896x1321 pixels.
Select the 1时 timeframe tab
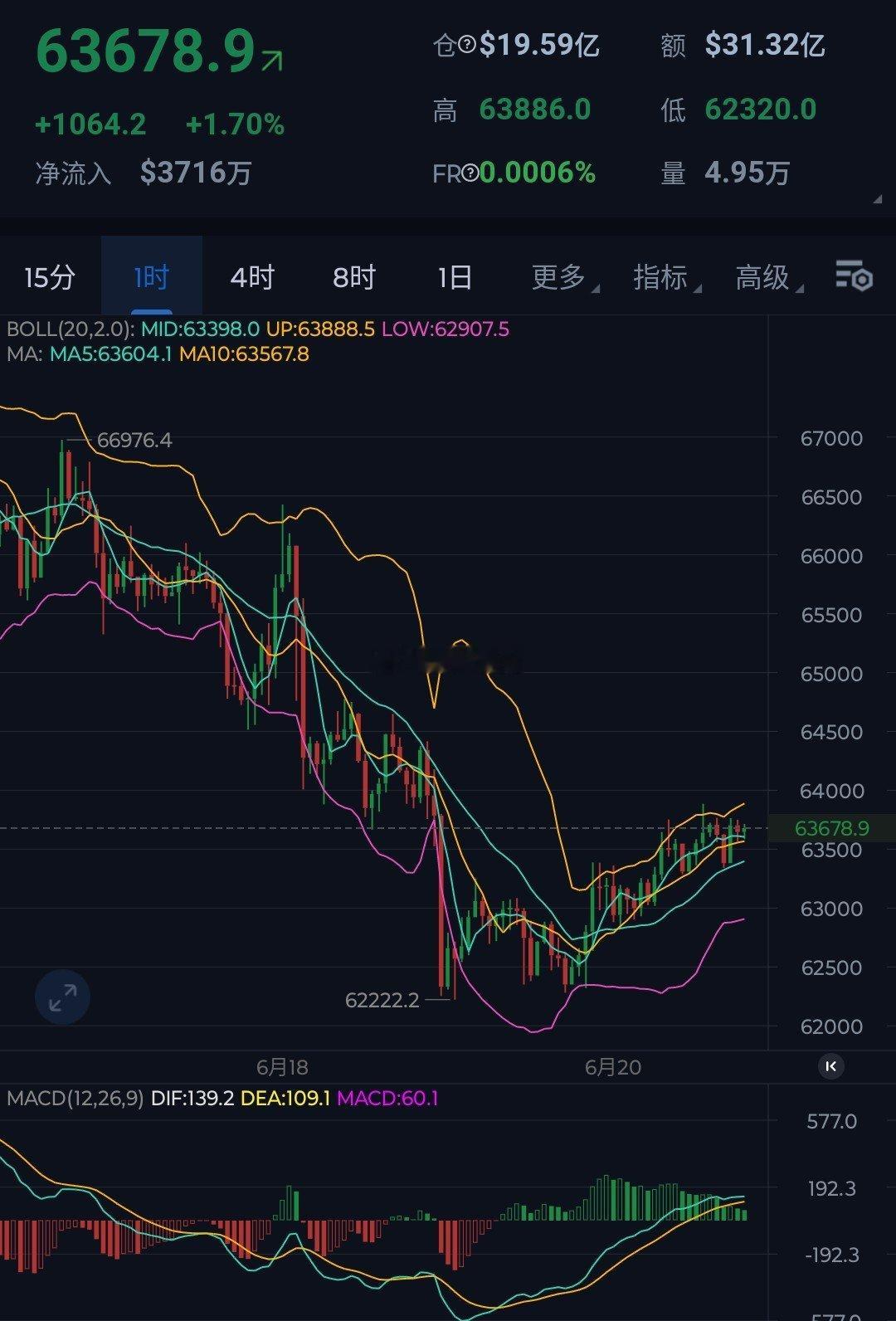coord(152,277)
